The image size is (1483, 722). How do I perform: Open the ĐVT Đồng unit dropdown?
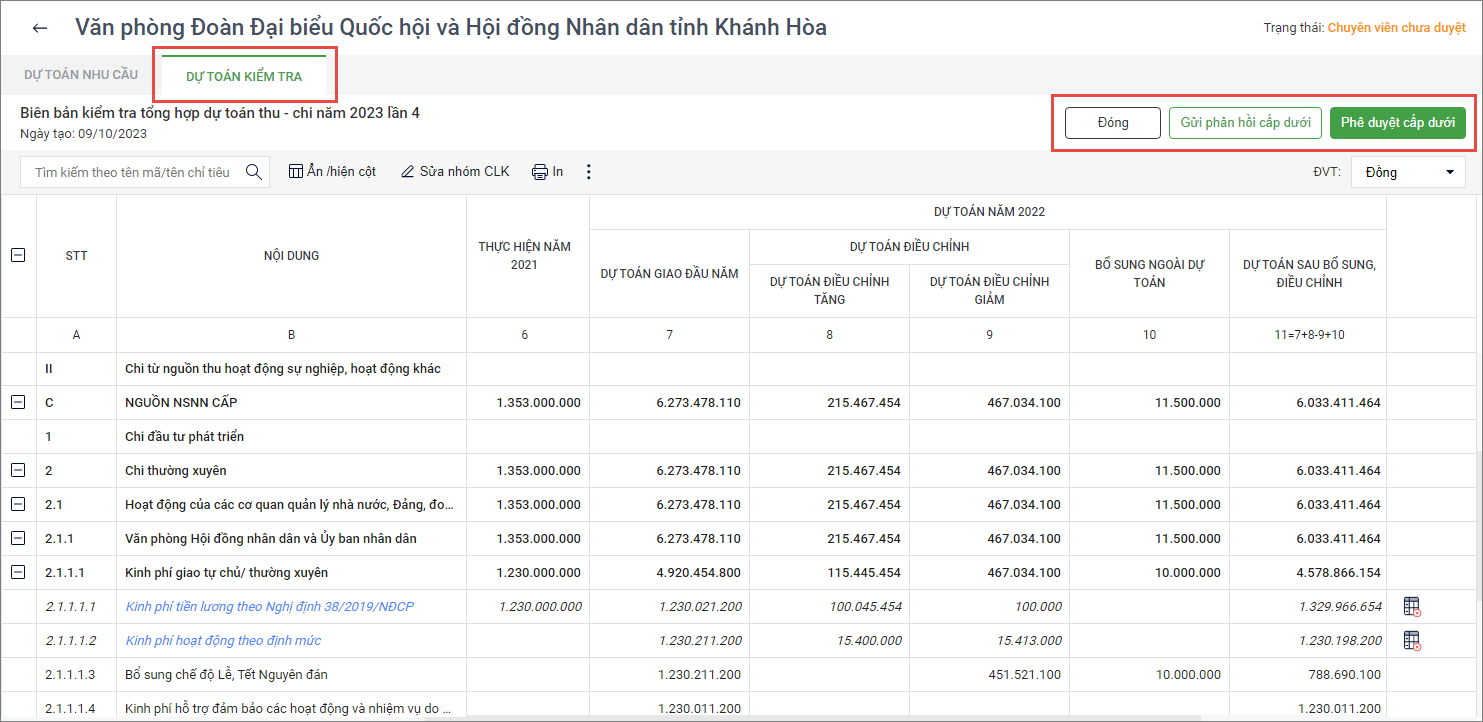[x=1408, y=172]
